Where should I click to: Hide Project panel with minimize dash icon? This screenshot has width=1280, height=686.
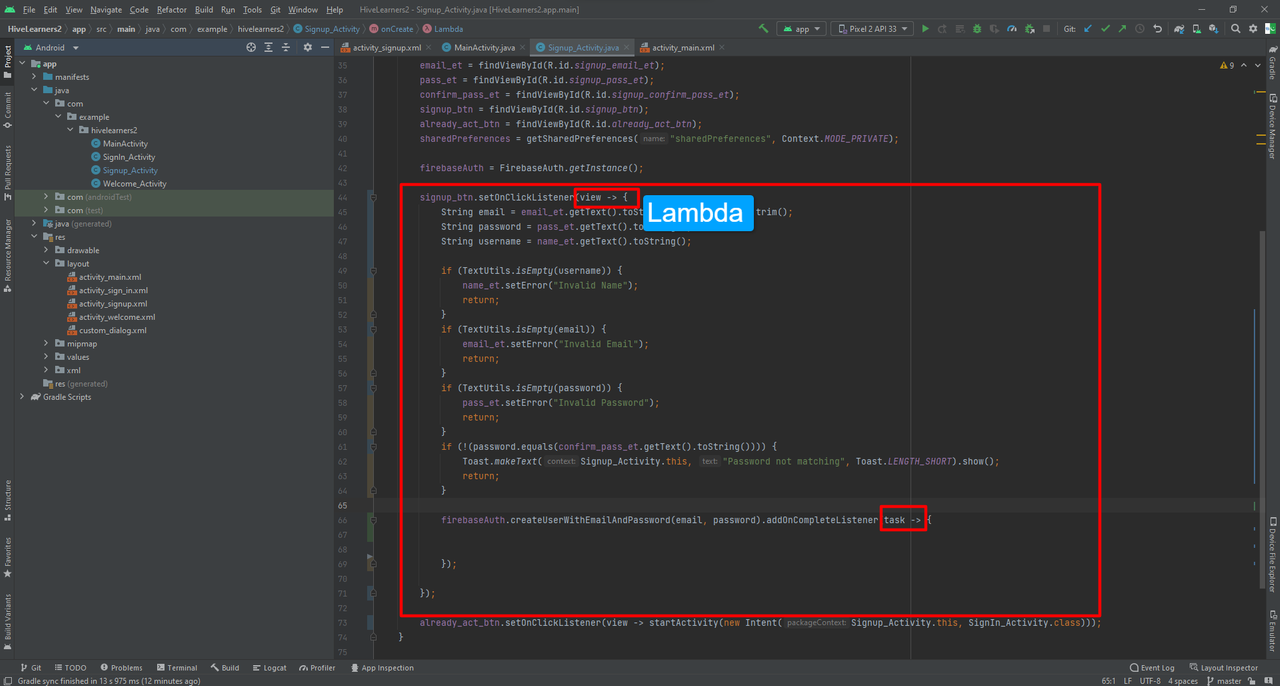pyautogui.click(x=324, y=47)
